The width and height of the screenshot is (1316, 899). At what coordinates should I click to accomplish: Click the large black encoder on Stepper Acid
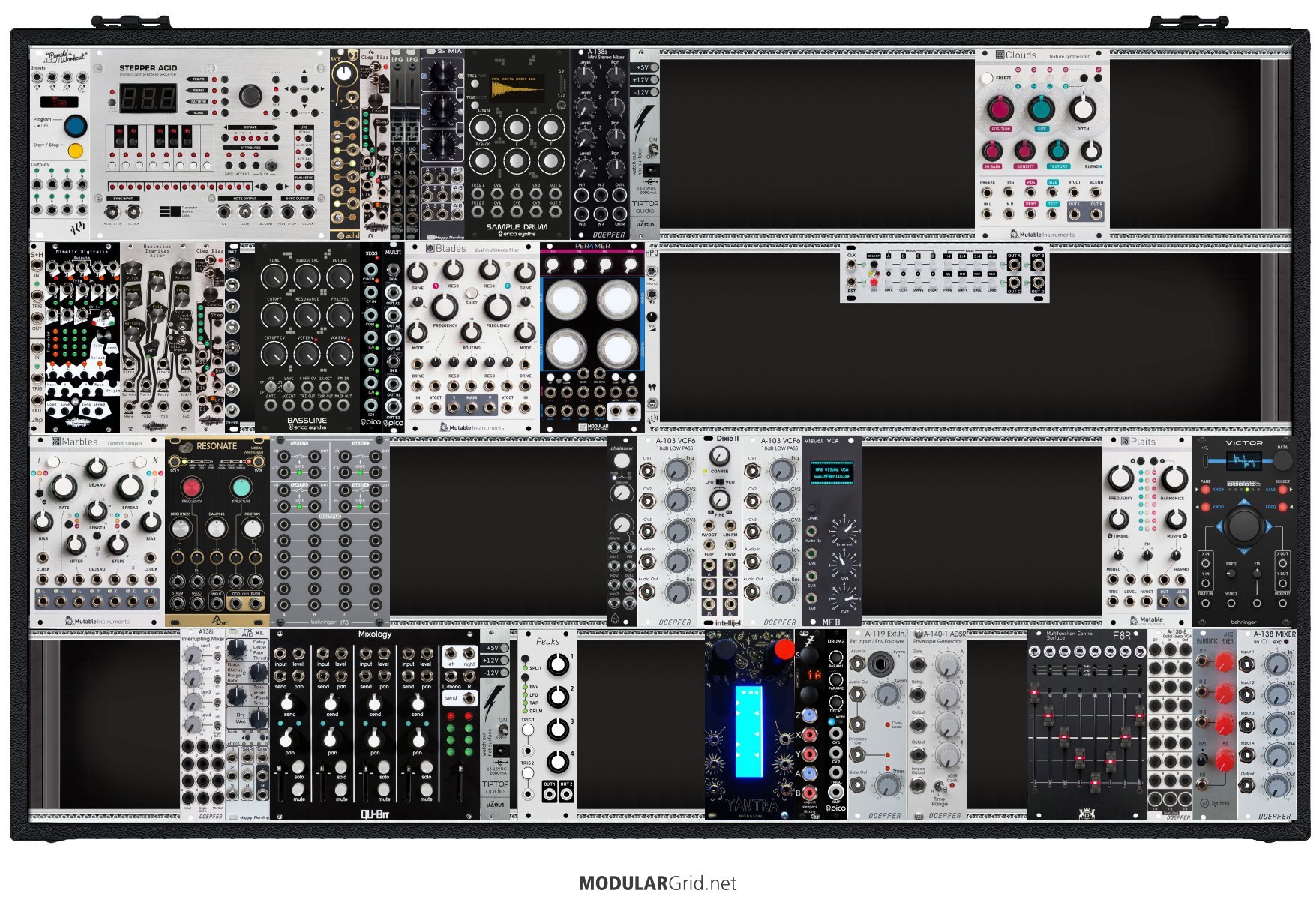(x=250, y=96)
